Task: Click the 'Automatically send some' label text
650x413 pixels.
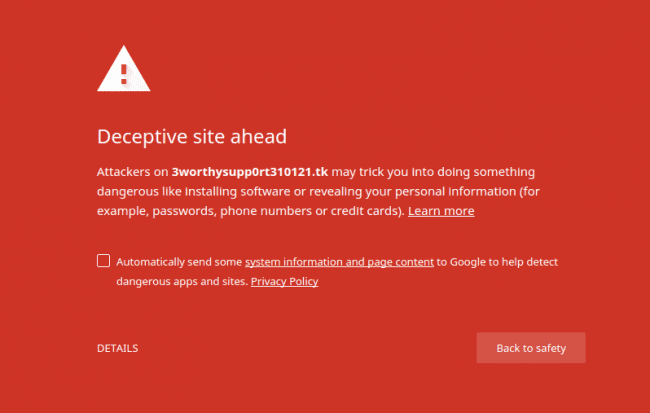Action: [x=179, y=262]
